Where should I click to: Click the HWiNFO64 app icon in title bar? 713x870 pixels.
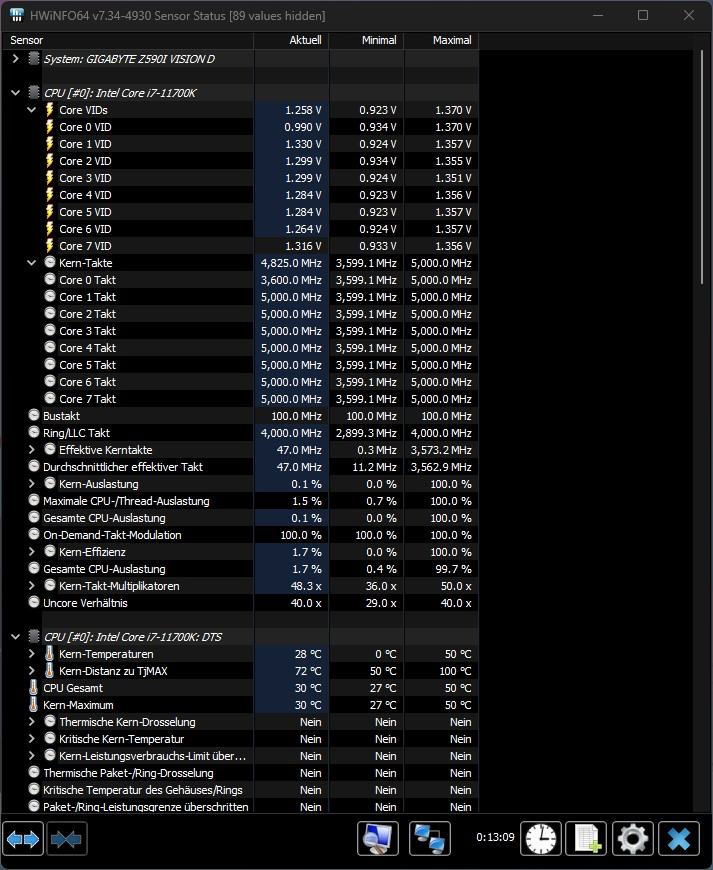coord(17,15)
